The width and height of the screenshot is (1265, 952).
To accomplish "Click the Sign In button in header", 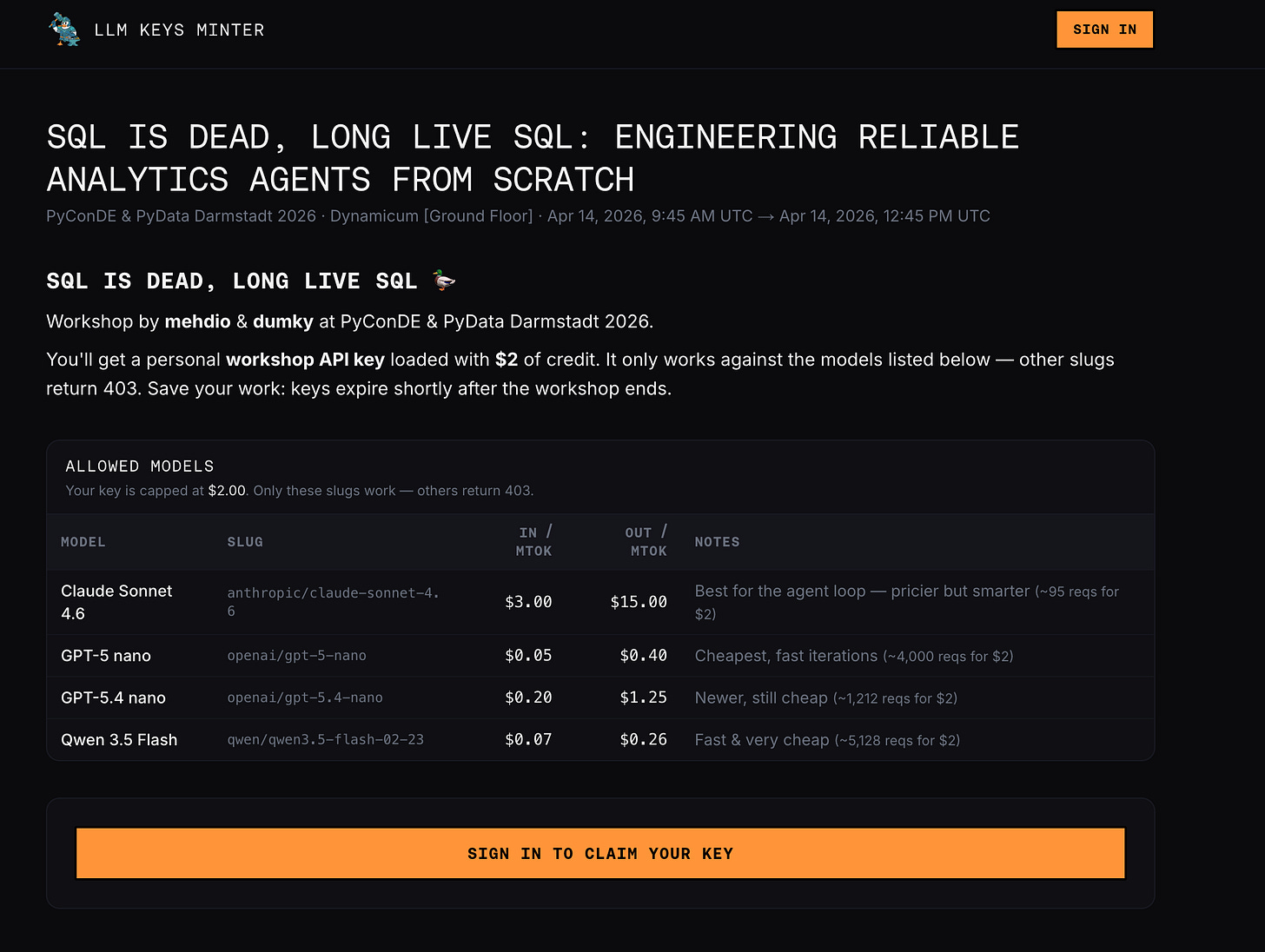I will click(1104, 30).
